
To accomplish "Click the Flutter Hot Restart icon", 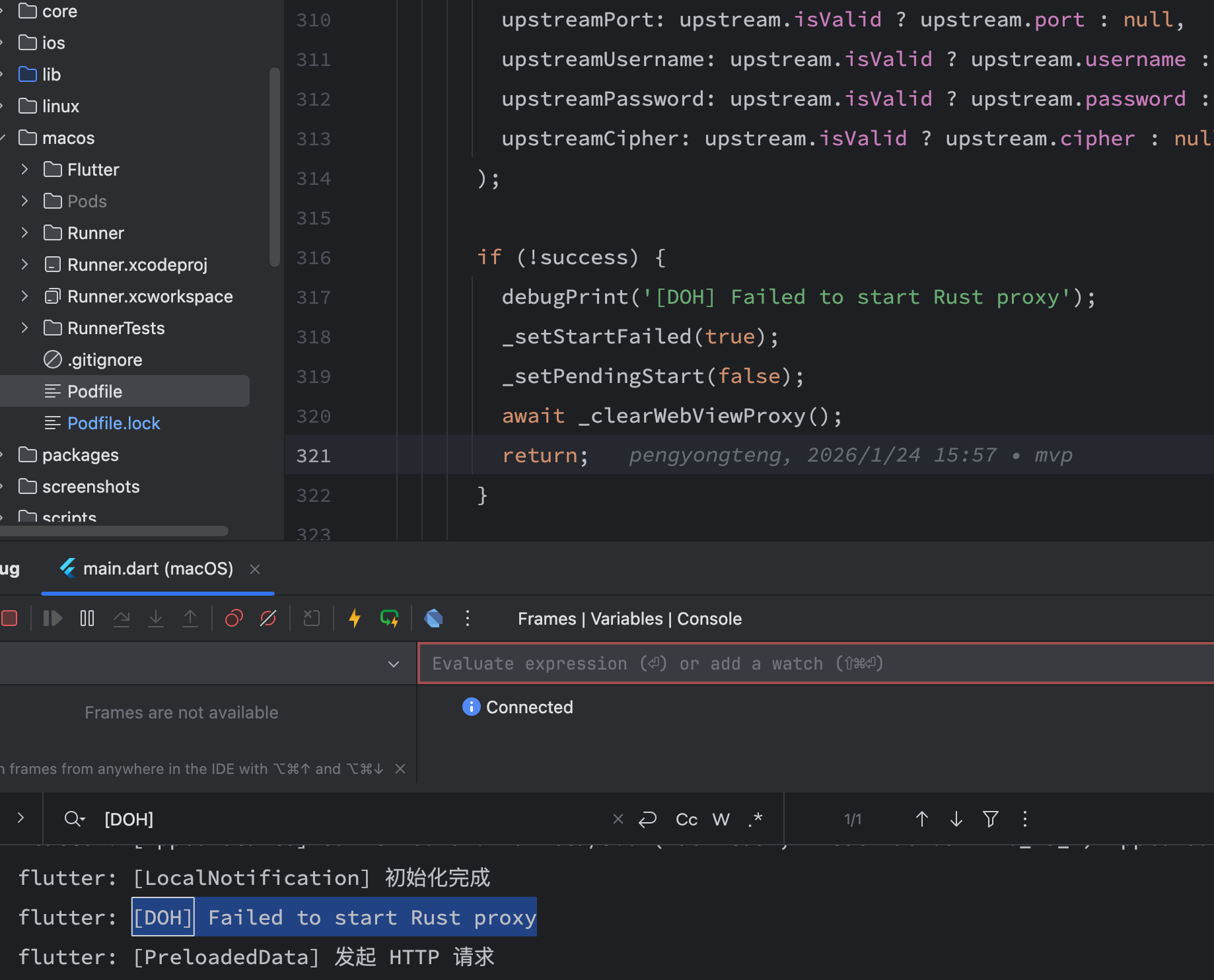I will click(x=390, y=618).
